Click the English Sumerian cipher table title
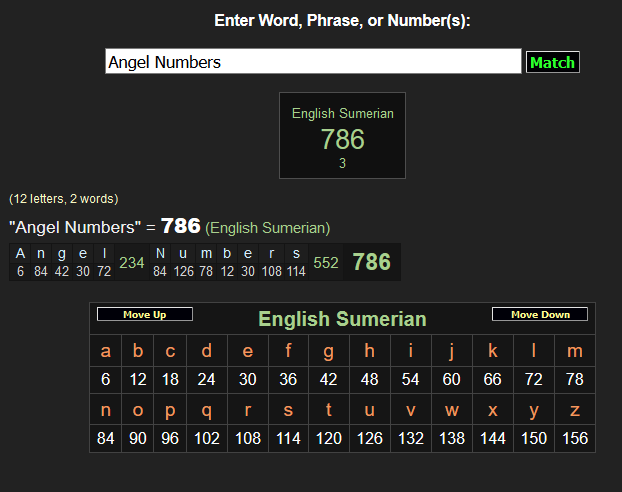622x492 pixels. click(342, 320)
